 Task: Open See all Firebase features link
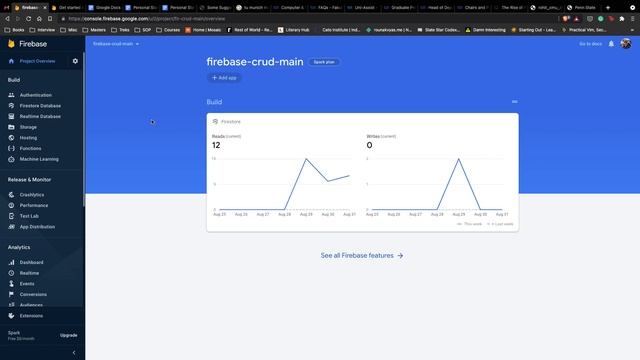tap(362, 256)
